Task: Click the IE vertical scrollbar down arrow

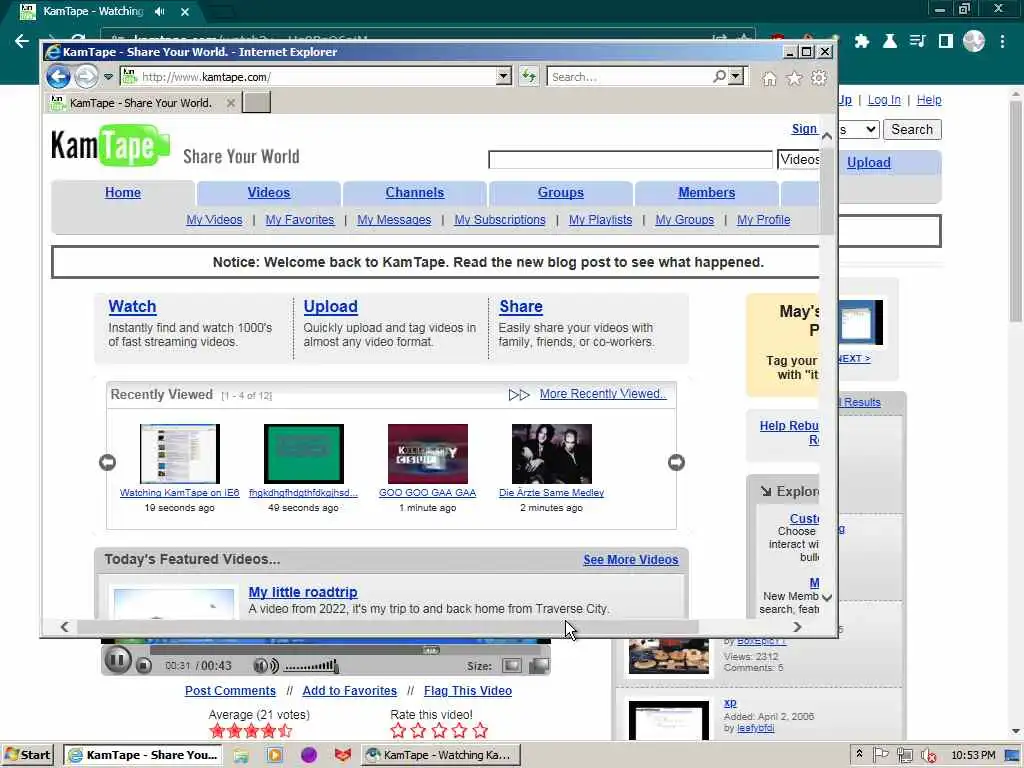Action: tap(827, 598)
